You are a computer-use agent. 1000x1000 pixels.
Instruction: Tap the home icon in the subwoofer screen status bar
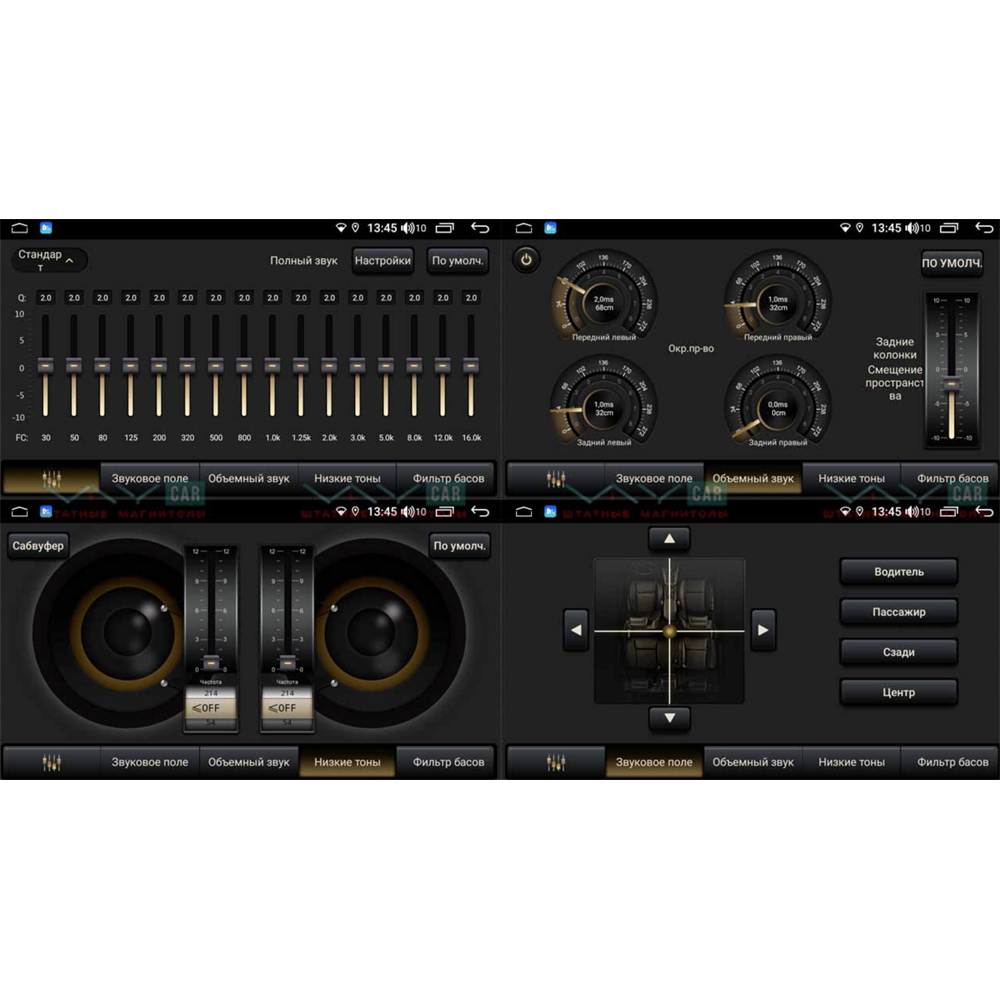click(20, 511)
